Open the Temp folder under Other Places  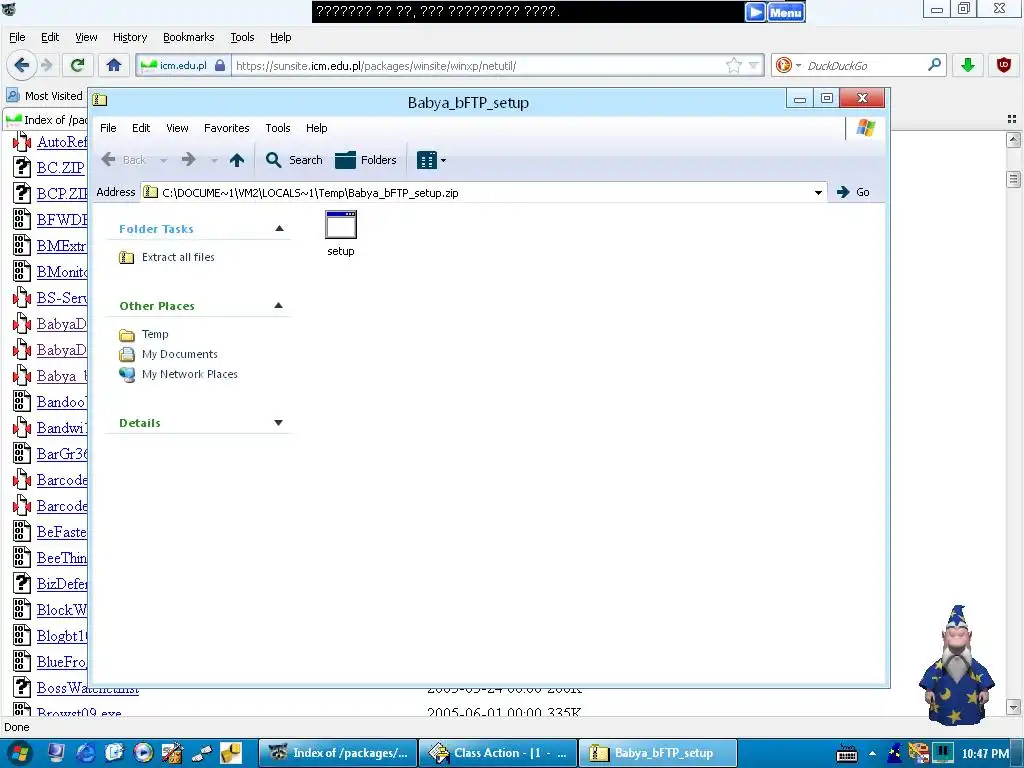[144, 334]
